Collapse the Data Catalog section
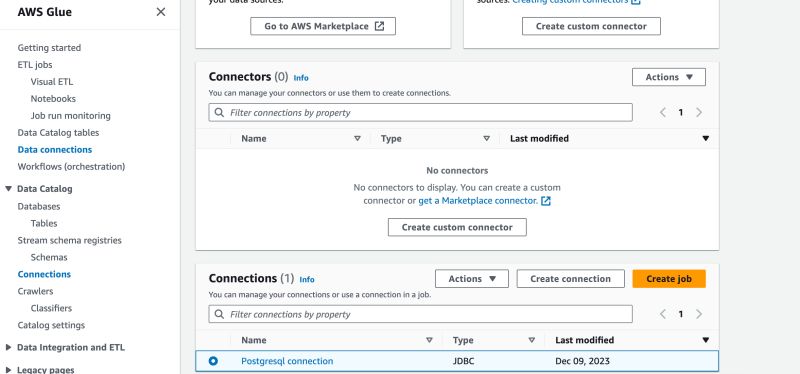The height and width of the screenshot is (374, 800). pyautogui.click(x=8, y=189)
